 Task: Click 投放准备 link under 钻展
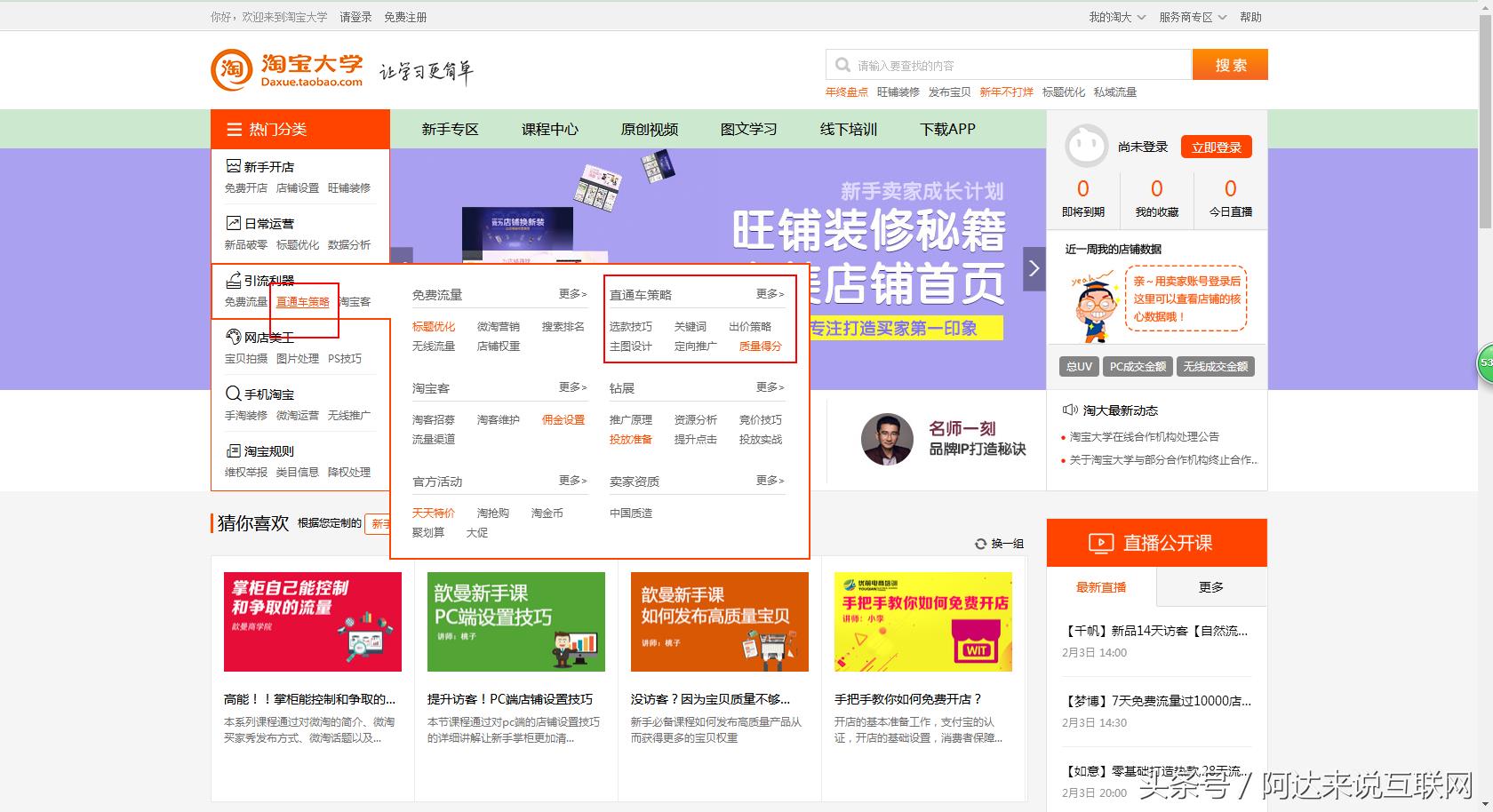pos(631,440)
